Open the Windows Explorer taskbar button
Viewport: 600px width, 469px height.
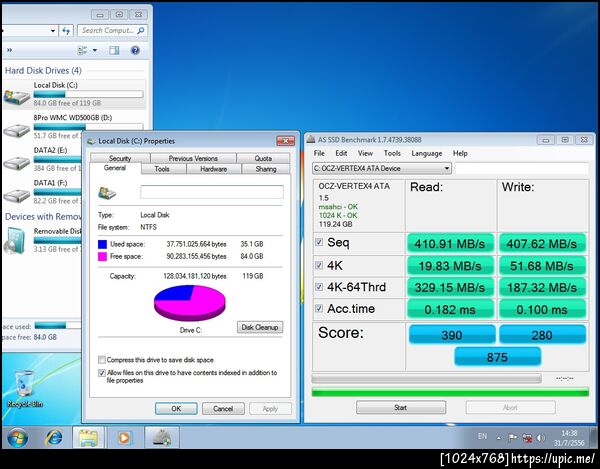(x=88, y=438)
